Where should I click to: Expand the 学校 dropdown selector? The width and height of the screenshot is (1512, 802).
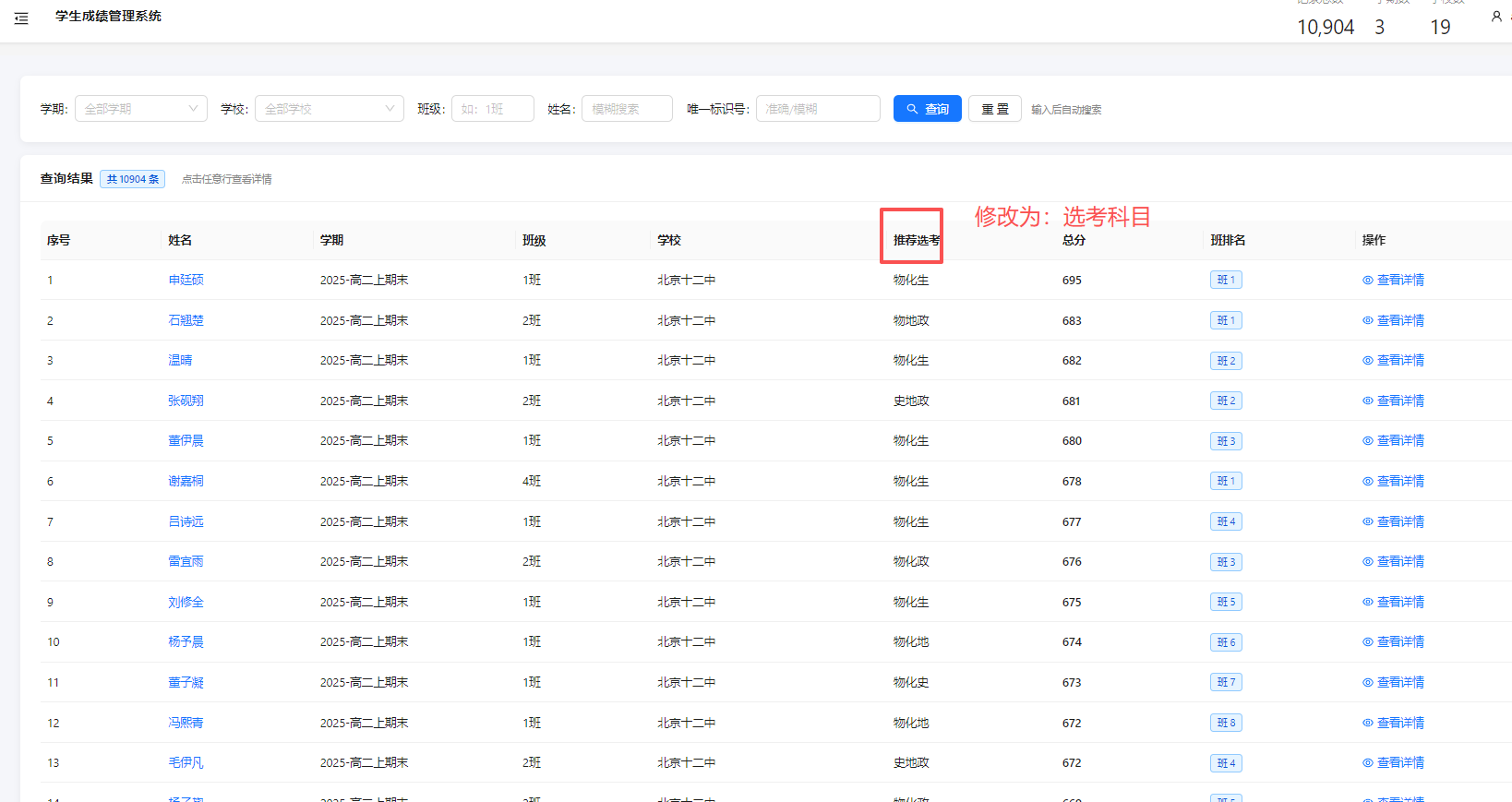click(329, 109)
